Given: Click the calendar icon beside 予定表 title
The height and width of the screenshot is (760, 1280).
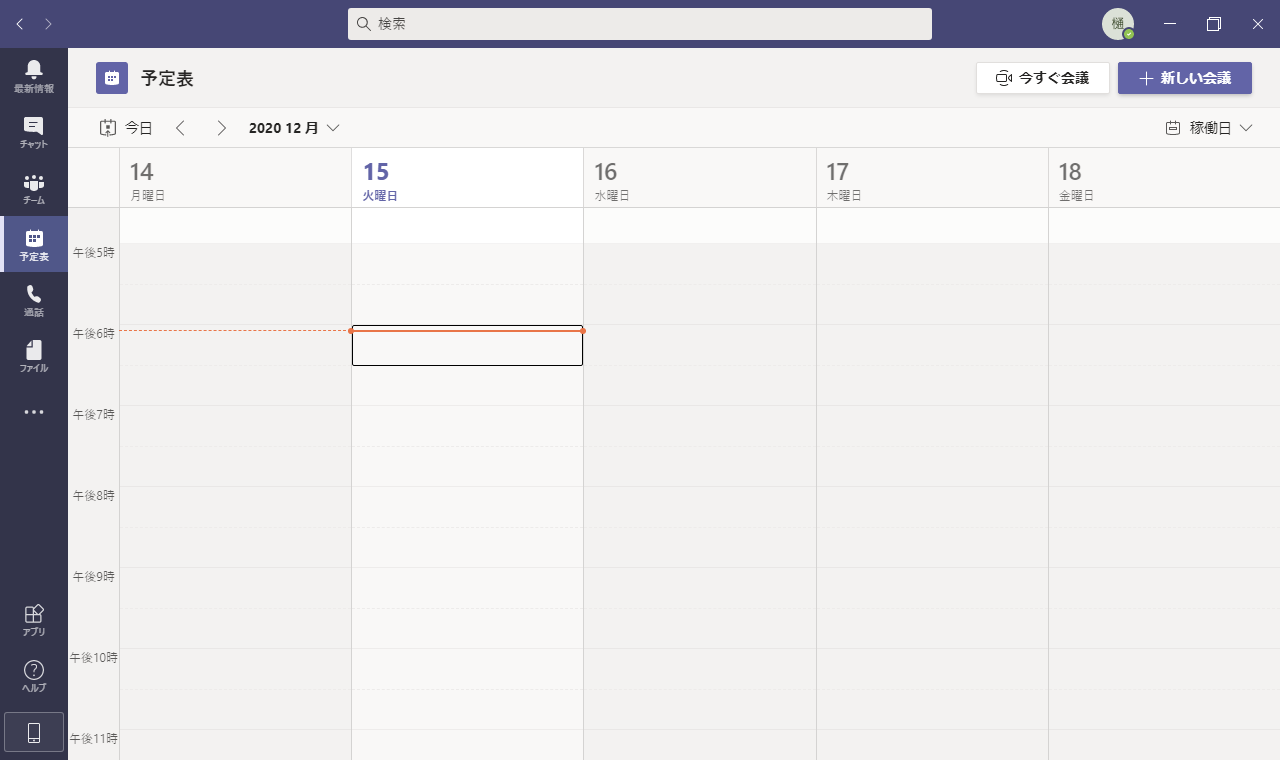Looking at the screenshot, I should click(112, 78).
